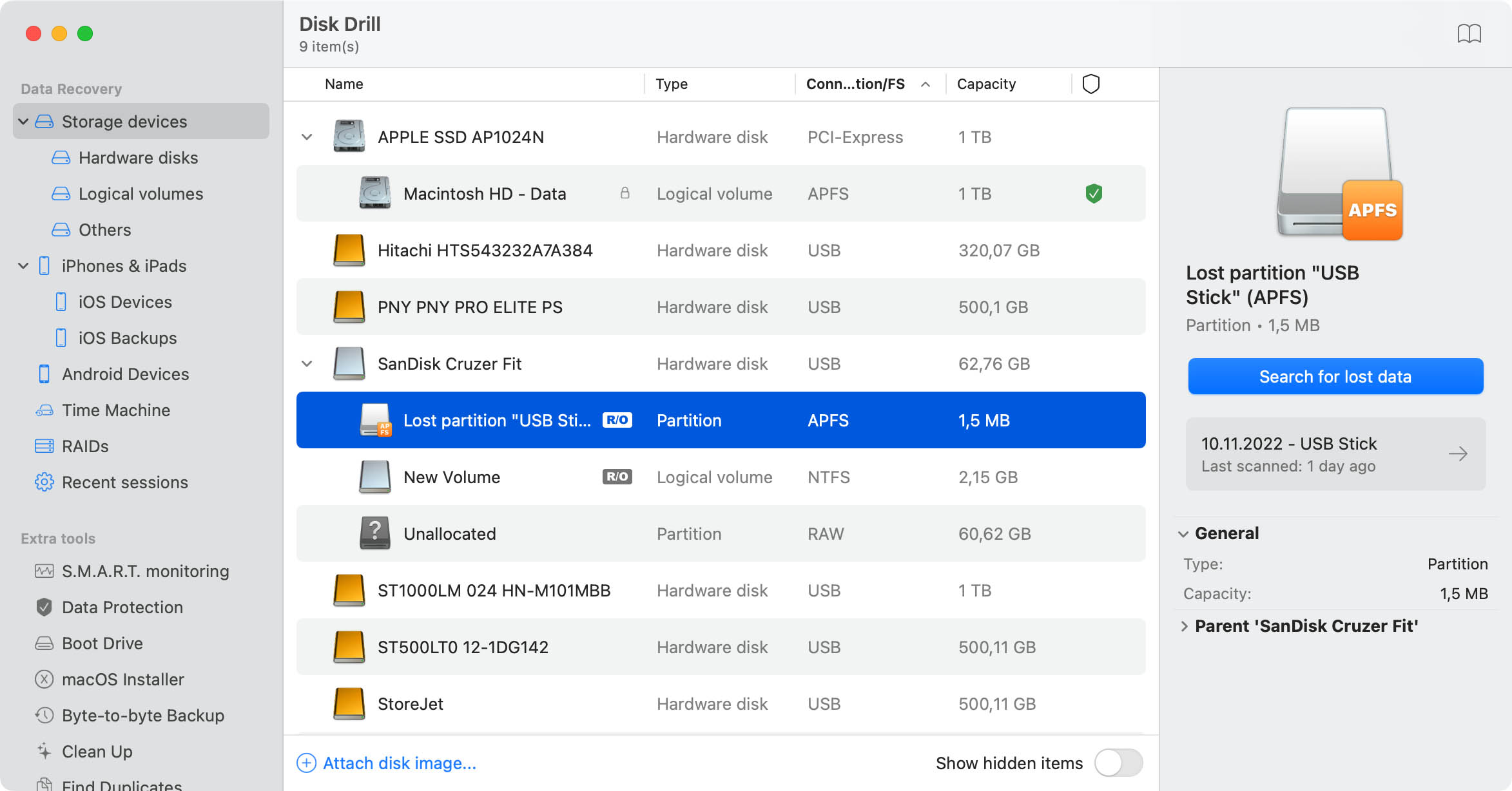The image size is (1512, 791).
Task: Click the RAIDs sidebar icon
Action: click(44, 446)
